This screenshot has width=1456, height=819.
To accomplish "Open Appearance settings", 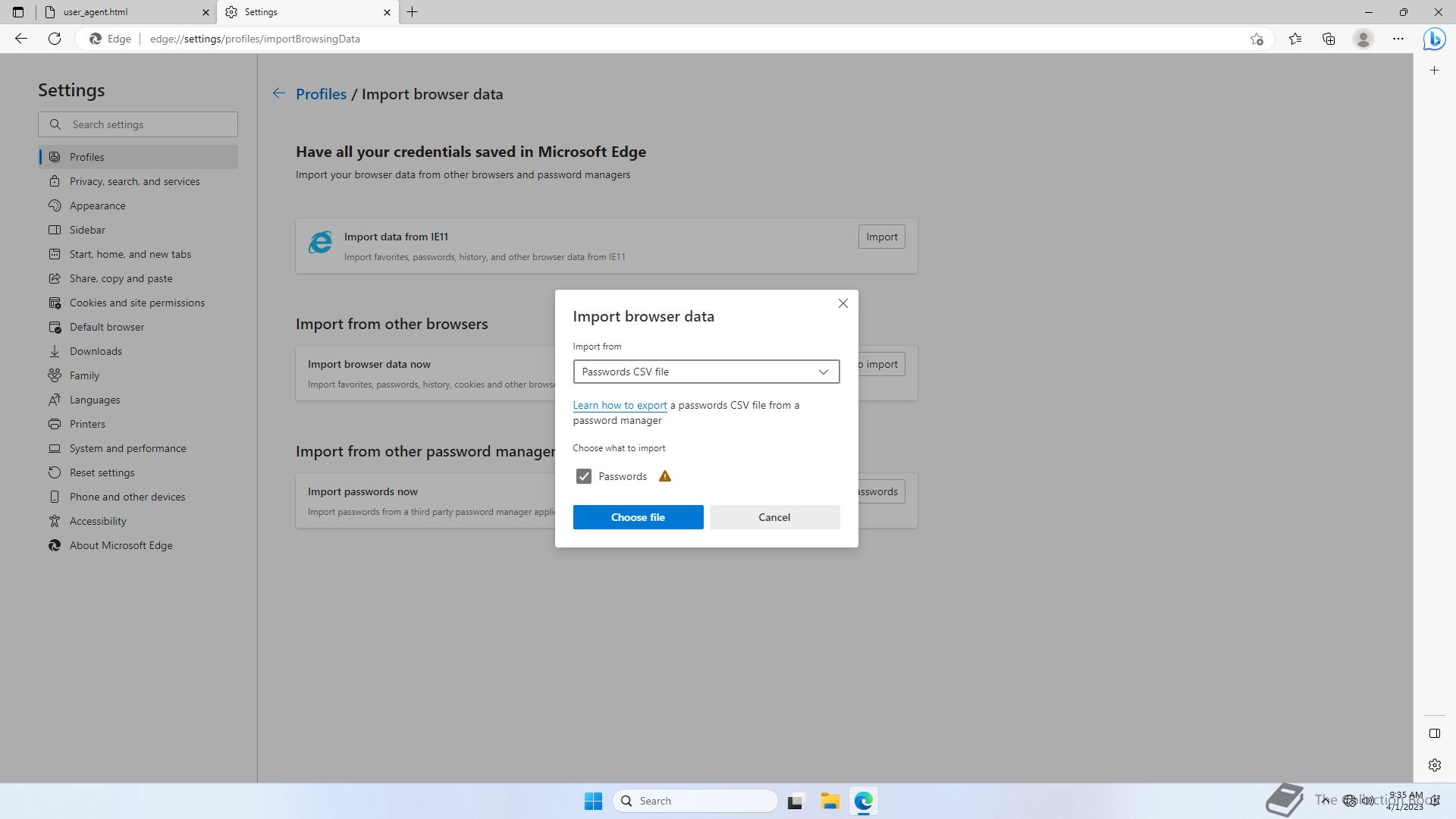I will pos(138,206).
